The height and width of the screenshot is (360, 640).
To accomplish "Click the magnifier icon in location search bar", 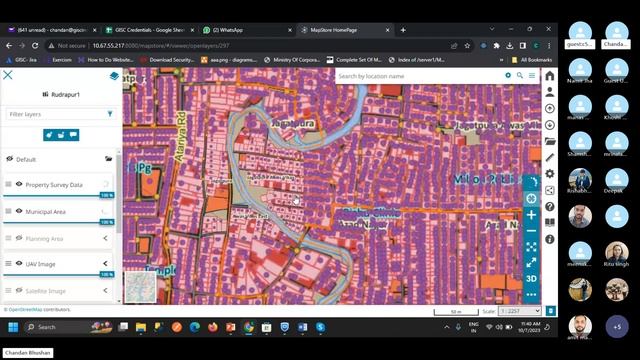I will (520, 76).
